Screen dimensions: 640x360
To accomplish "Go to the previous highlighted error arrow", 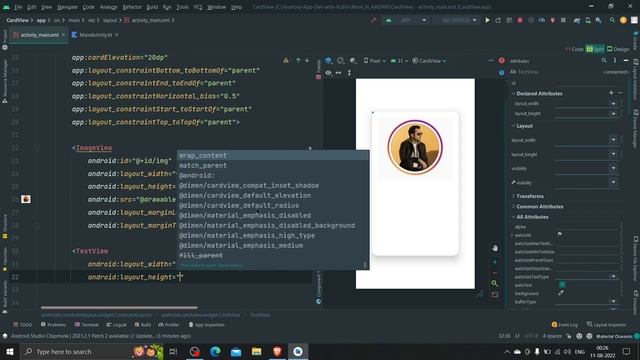I will pyautogui.click(x=298, y=60).
